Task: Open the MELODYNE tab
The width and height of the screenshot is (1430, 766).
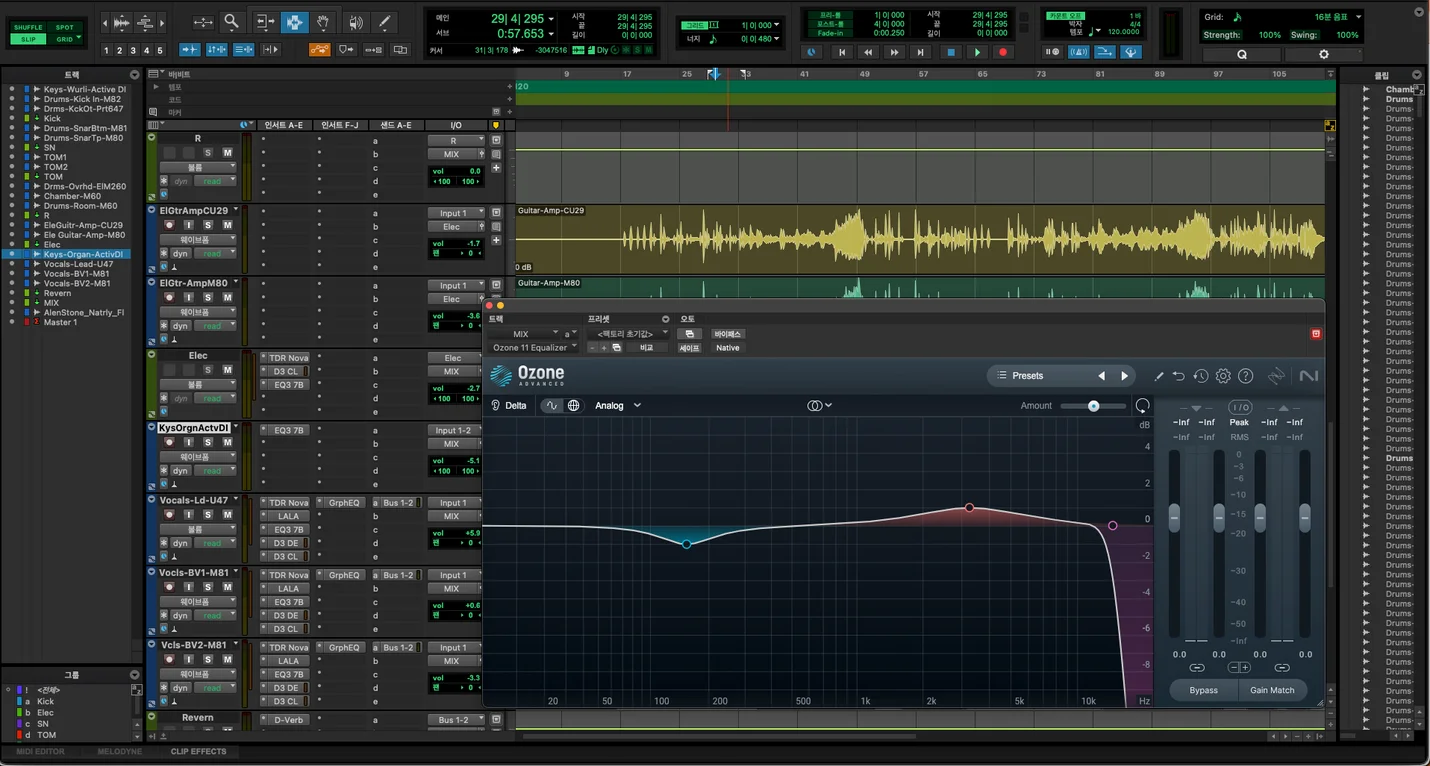Action: coord(119,751)
